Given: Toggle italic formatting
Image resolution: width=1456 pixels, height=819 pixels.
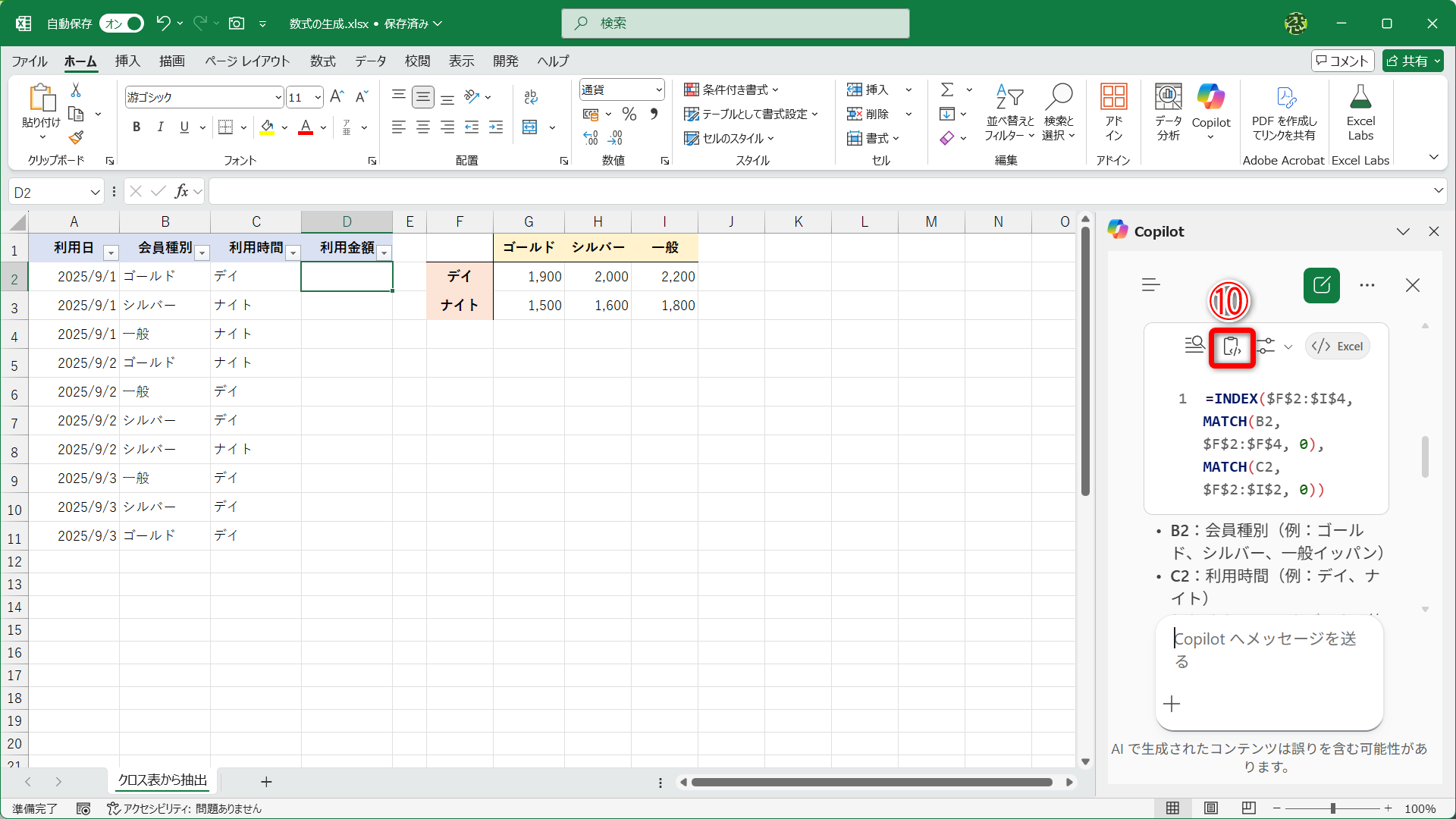Looking at the screenshot, I should pyautogui.click(x=160, y=127).
